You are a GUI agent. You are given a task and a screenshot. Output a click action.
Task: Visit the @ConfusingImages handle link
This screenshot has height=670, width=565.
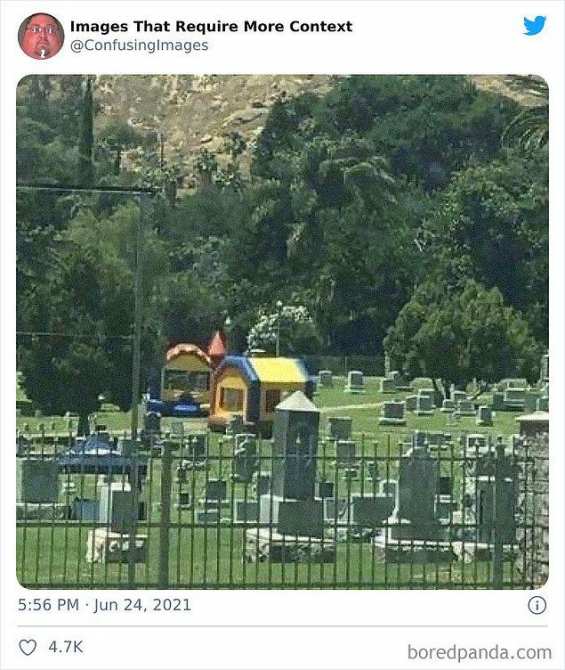[x=139, y=45]
